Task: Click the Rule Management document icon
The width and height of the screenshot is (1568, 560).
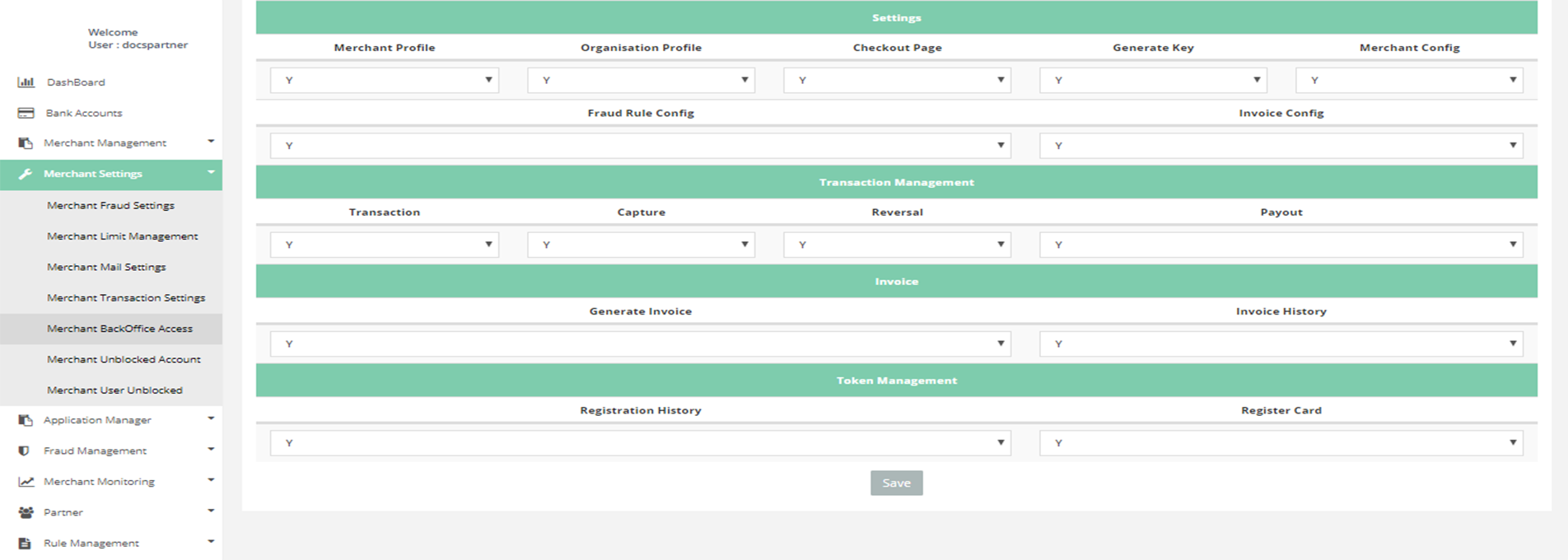Action: [x=26, y=544]
